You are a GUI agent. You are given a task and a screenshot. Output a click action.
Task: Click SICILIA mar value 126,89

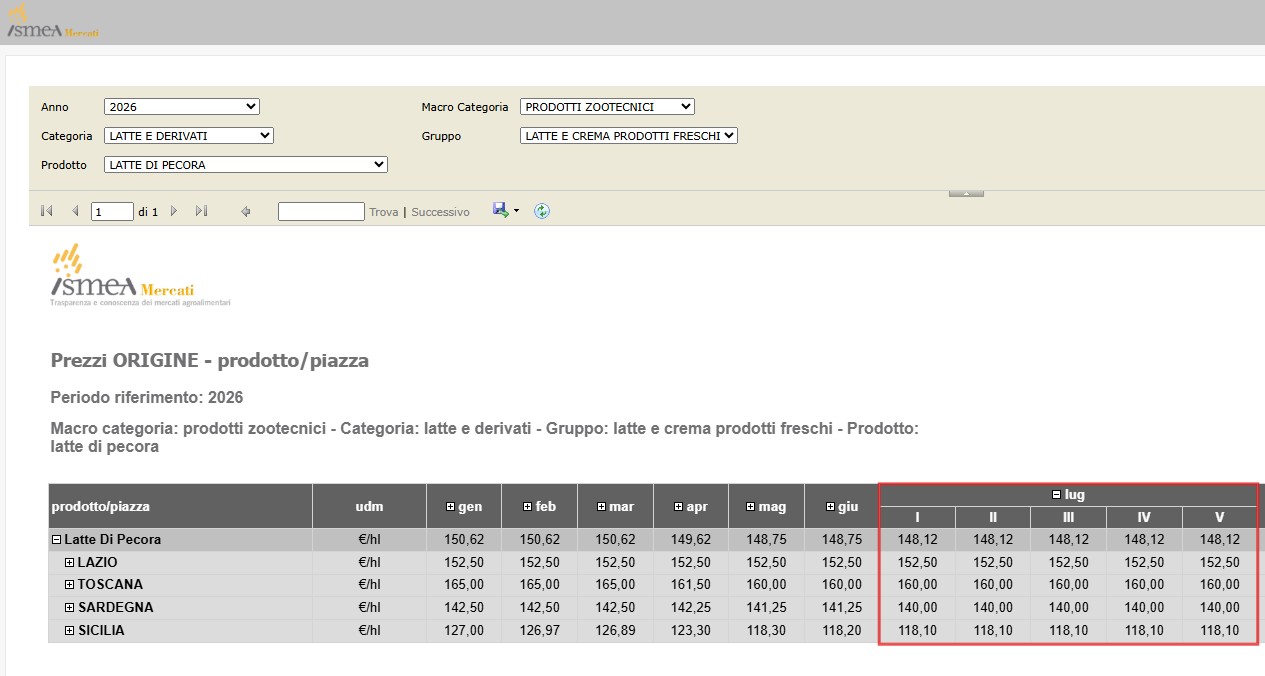[x=615, y=631]
